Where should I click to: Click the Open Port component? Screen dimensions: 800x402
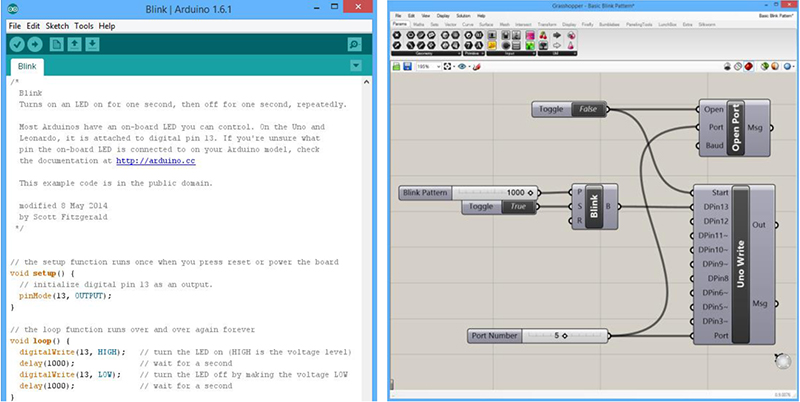pyautogui.click(x=735, y=127)
